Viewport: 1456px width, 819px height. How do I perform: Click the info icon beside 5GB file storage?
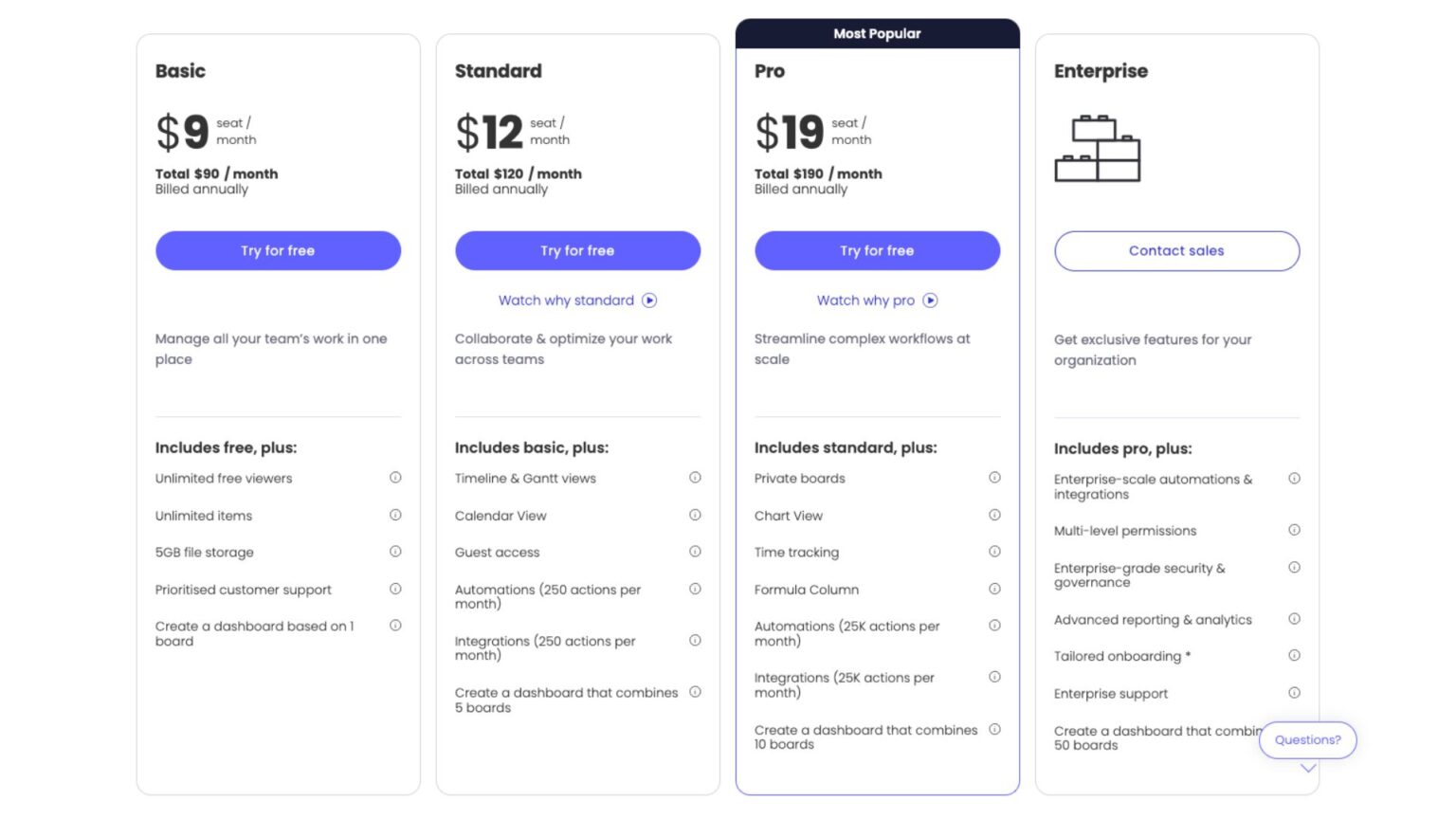[395, 551]
